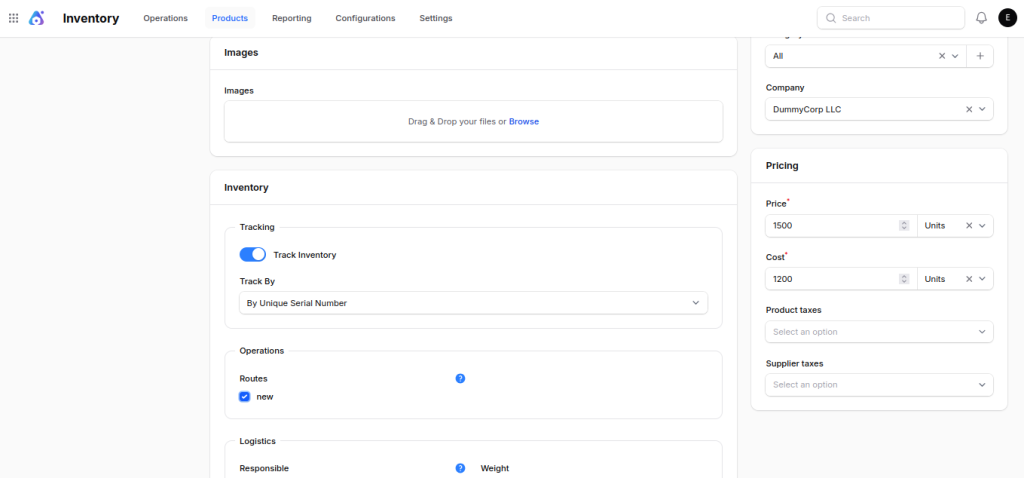Click the Browse link for images
The height and width of the screenshot is (478, 1024).
tap(524, 121)
